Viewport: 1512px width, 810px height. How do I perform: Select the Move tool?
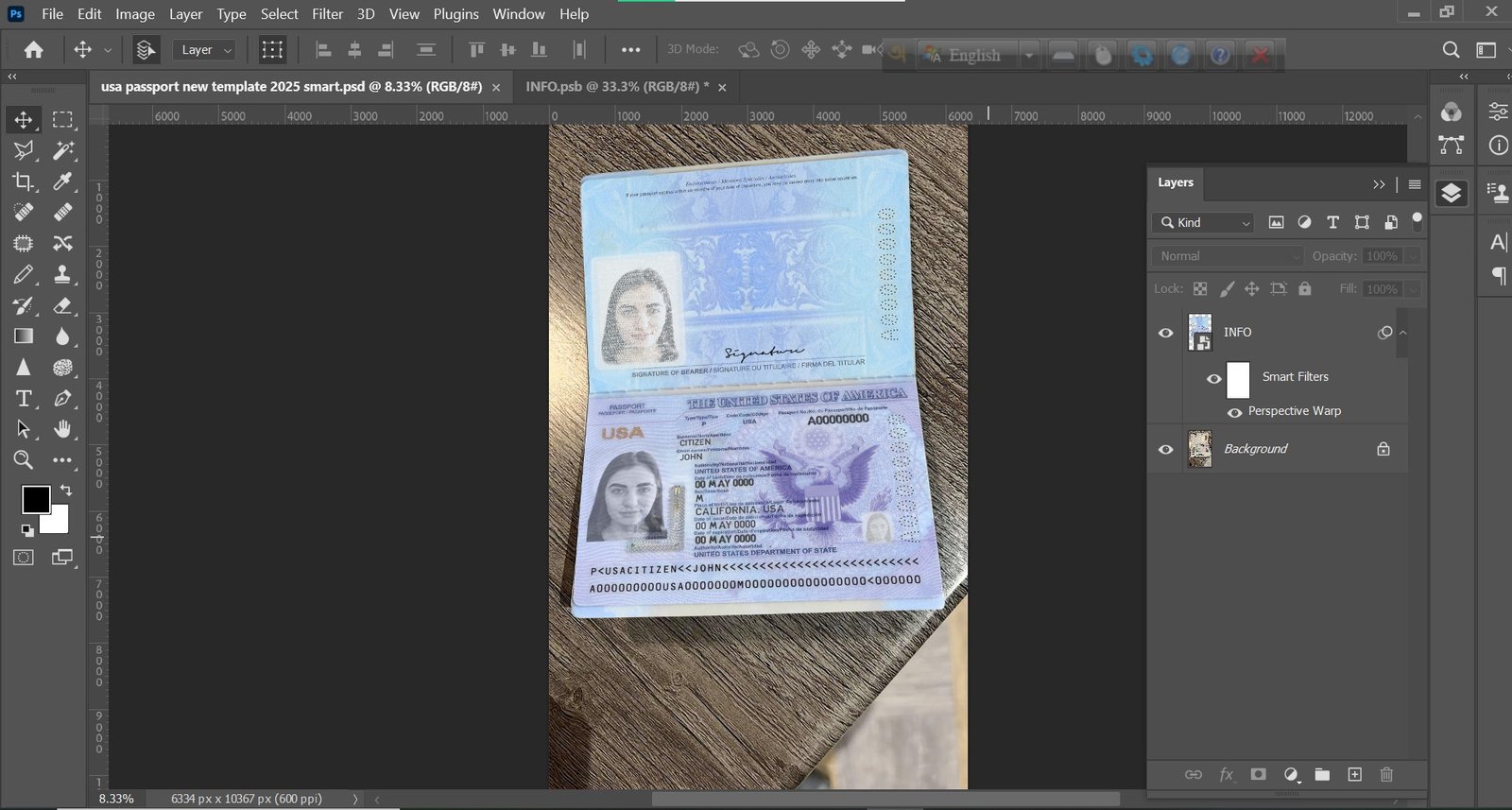click(24, 119)
